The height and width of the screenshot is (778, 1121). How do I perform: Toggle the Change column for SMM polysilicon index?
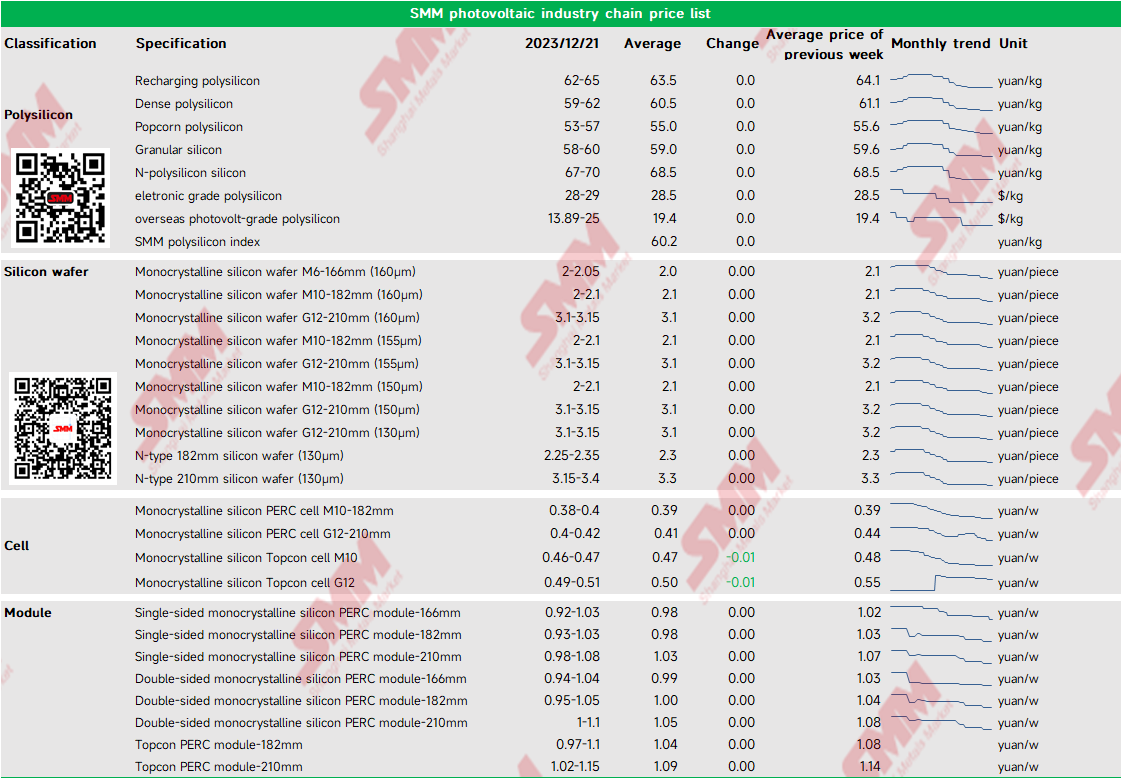(746, 241)
